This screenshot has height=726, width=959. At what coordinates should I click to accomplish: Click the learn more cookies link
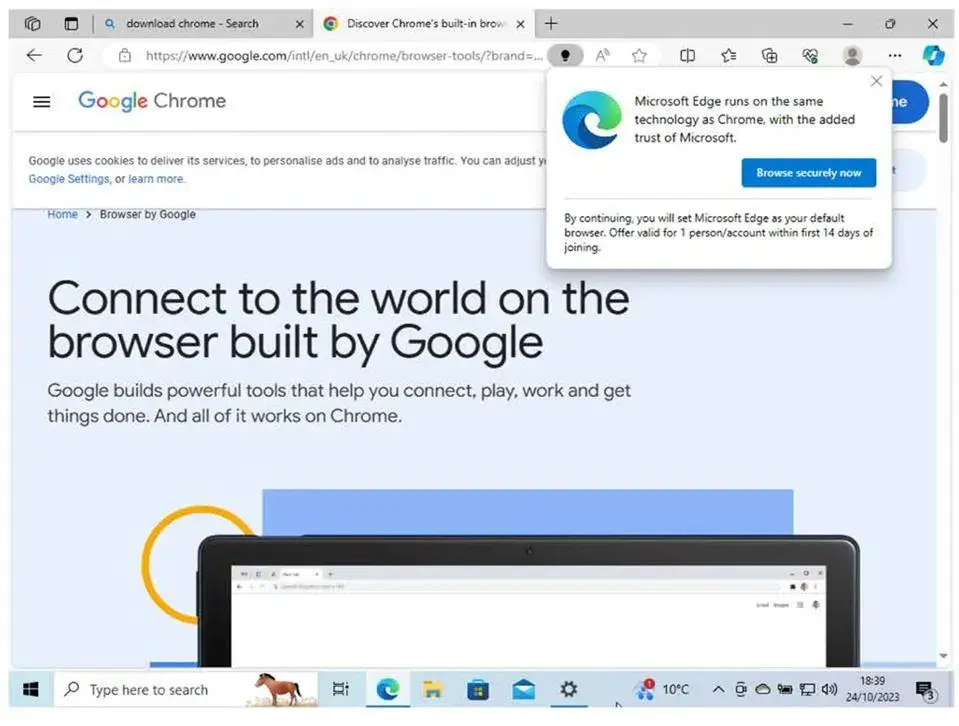(x=156, y=179)
